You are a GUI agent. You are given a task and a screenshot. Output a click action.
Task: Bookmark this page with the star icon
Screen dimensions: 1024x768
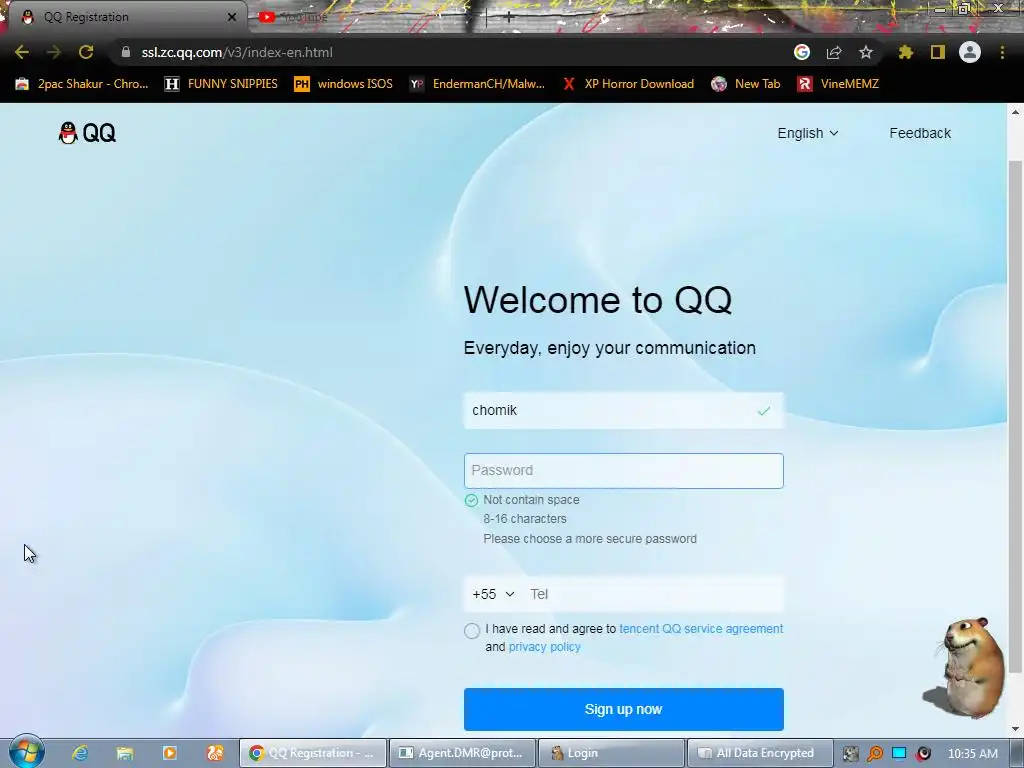(x=866, y=52)
